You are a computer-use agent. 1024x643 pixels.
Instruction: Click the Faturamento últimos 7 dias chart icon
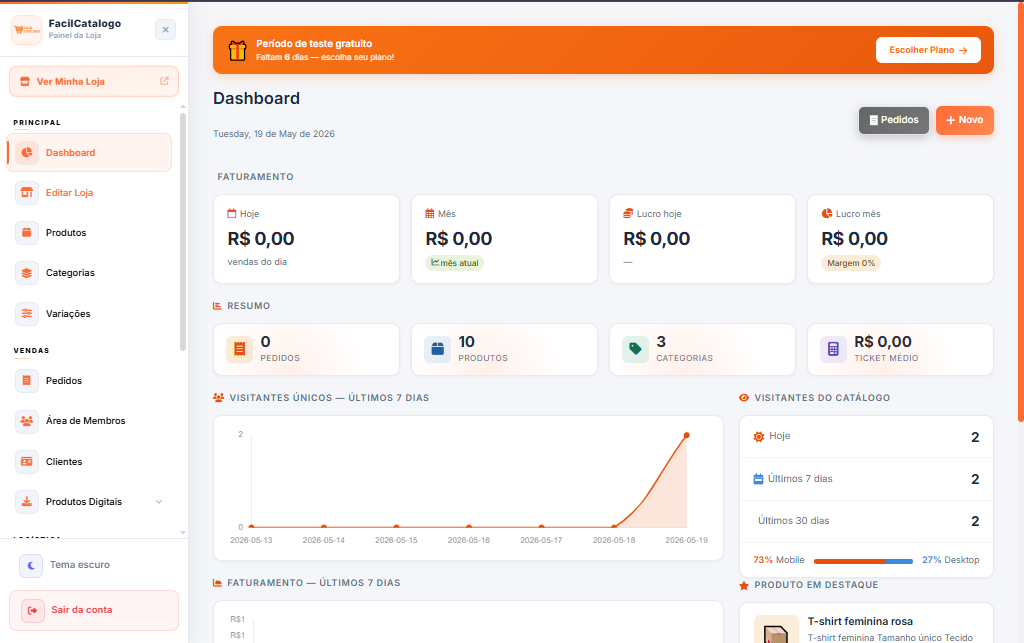(x=217, y=583)
